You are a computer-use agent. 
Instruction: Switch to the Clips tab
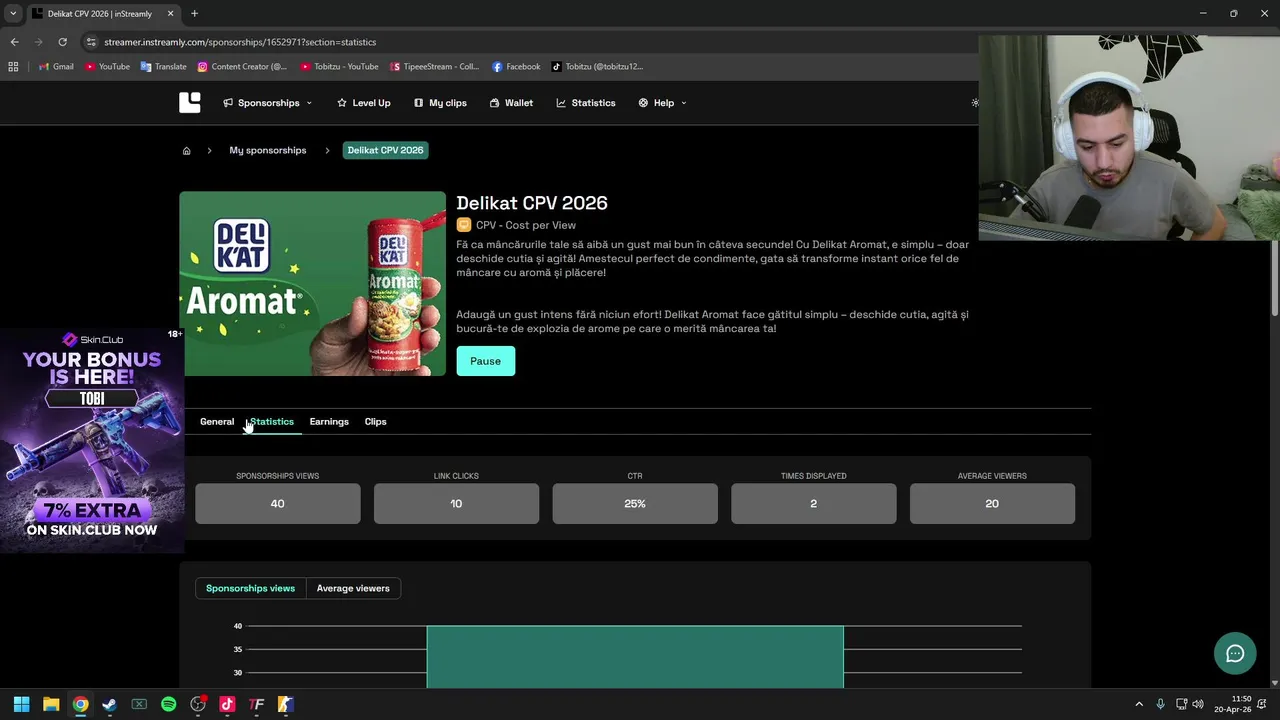[x=375, y=421]
